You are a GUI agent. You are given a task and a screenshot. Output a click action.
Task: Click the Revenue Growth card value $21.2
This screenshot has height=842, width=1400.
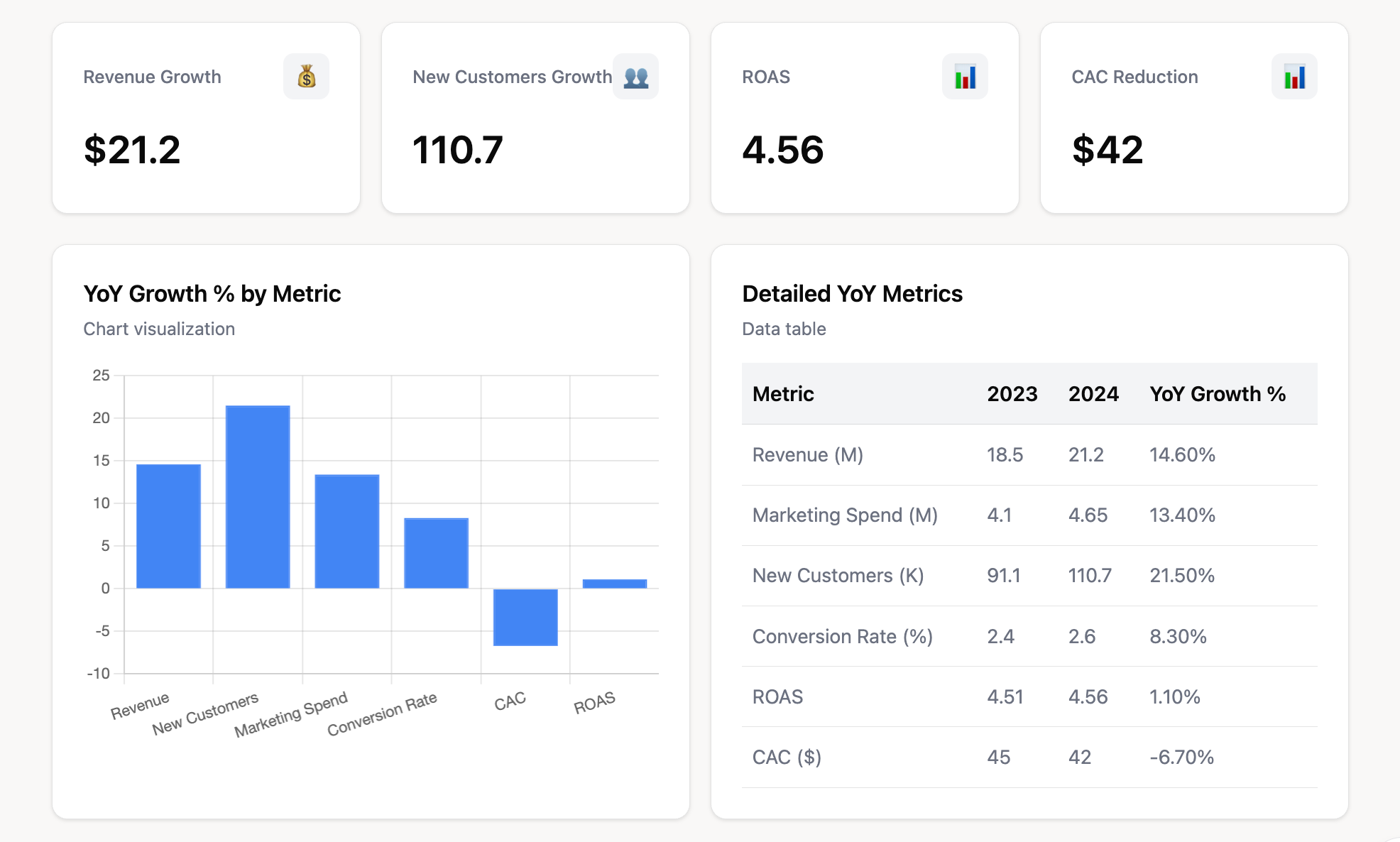(132, 150)
